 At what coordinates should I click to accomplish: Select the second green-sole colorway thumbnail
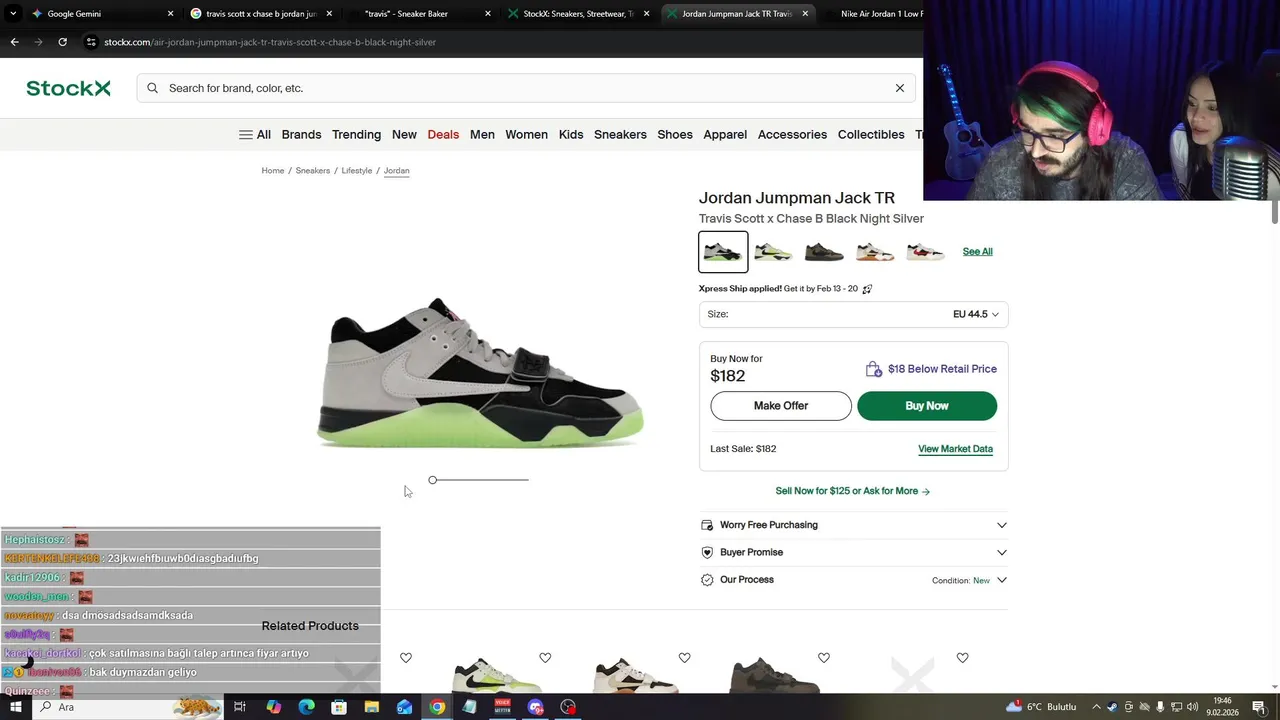(773, 252)
